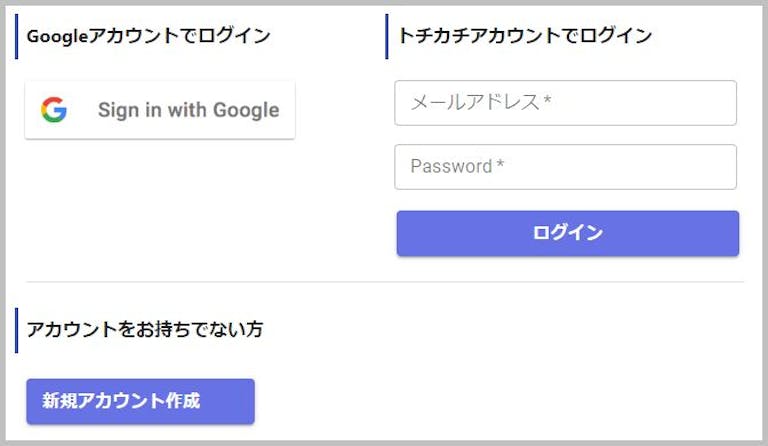
Task: Click the horizontal divider above the new account section
Action: click(x=385, y=282)
